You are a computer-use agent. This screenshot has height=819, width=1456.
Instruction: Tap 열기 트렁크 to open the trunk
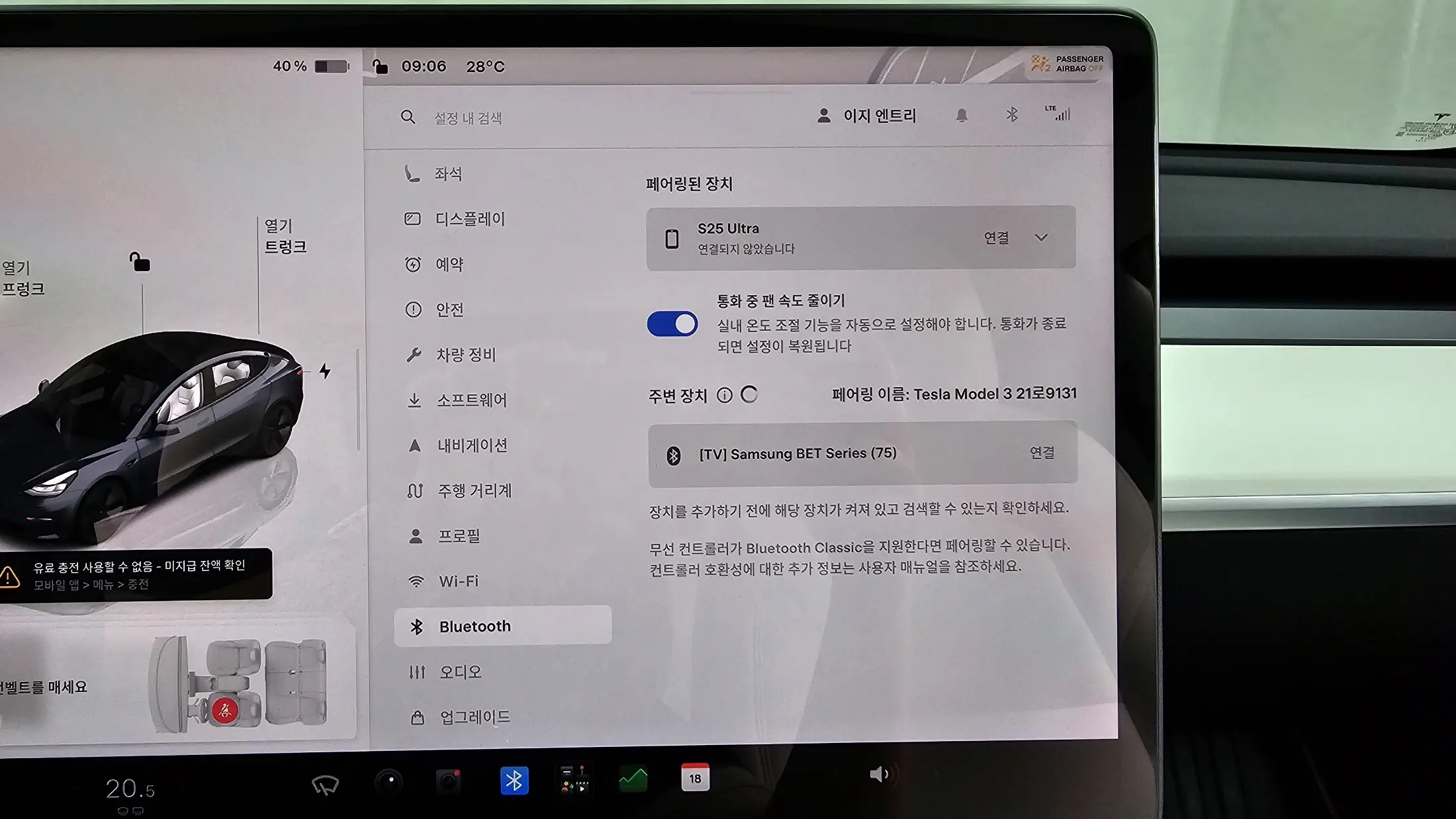click(x=286, y=236)
